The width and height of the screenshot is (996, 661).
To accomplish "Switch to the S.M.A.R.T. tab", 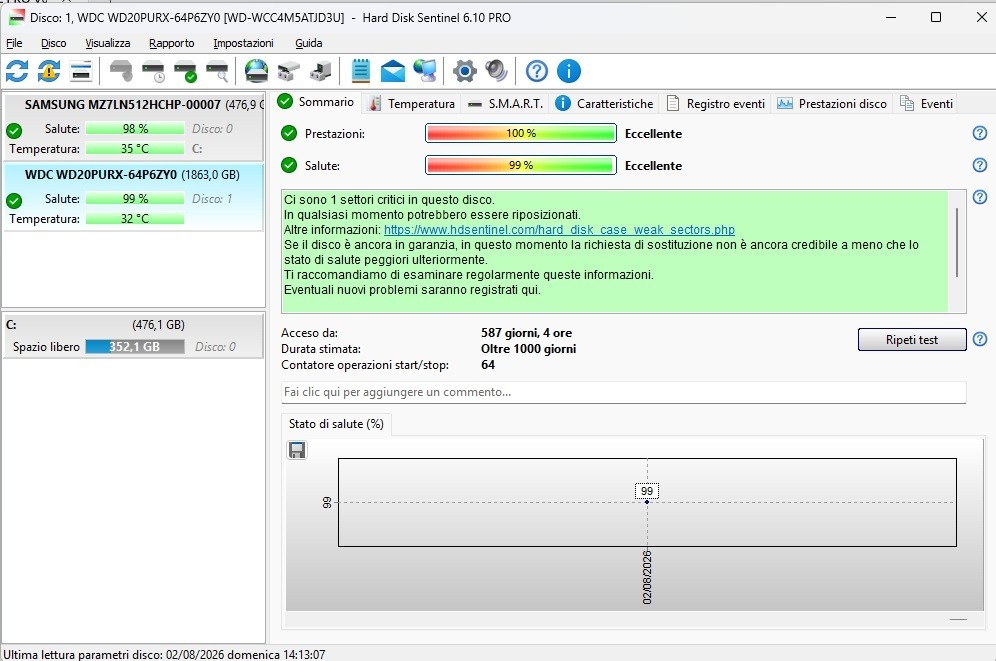I will (x=506, y=103).
